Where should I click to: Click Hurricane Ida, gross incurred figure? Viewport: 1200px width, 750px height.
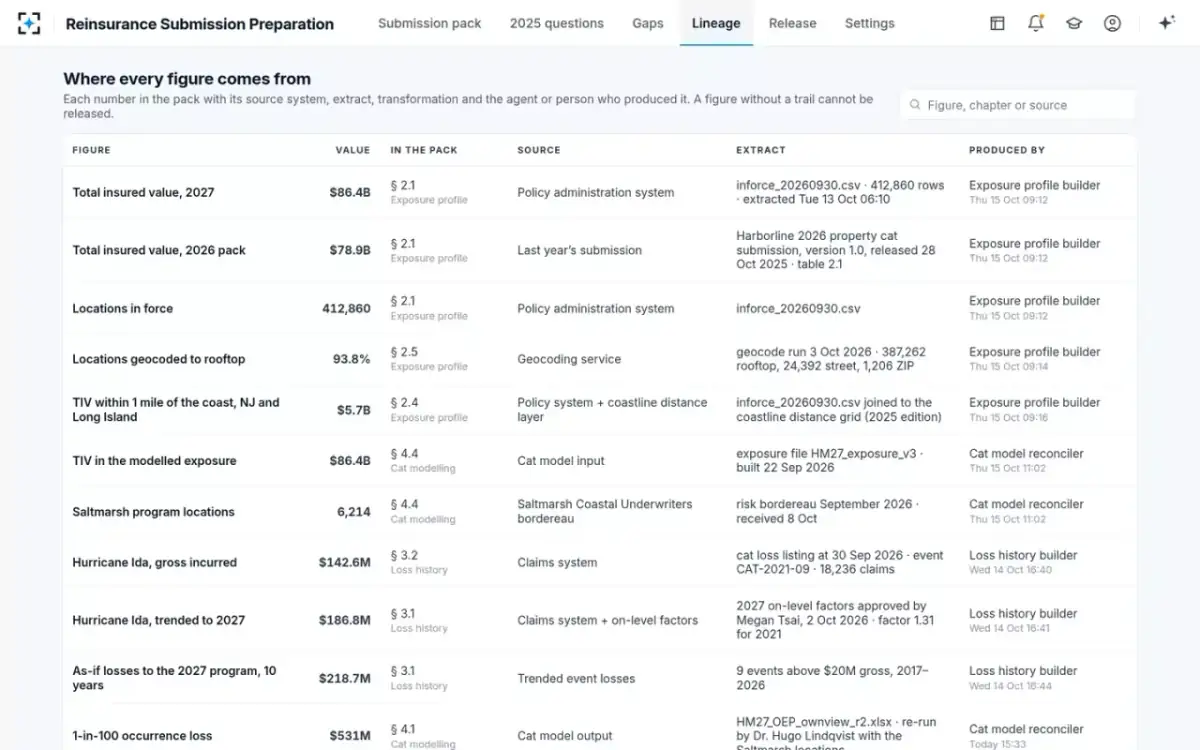tap(154, 562)
